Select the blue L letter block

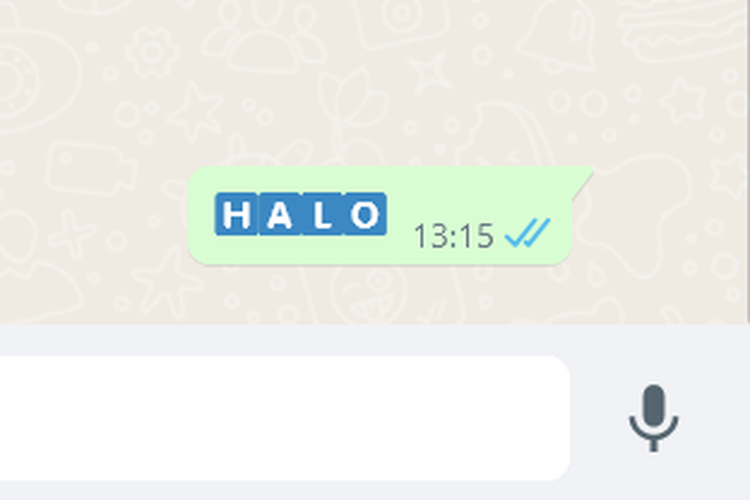[x=322, y=214]
